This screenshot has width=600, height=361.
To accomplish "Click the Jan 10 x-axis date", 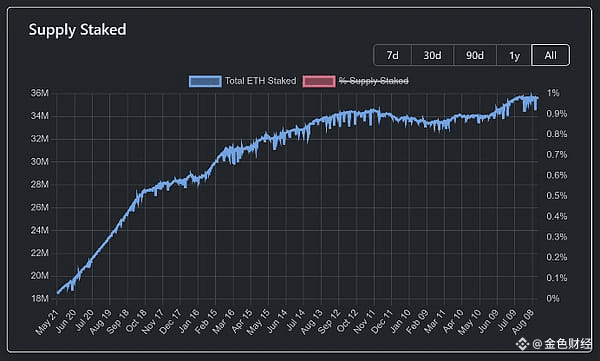I will (400, 322).
